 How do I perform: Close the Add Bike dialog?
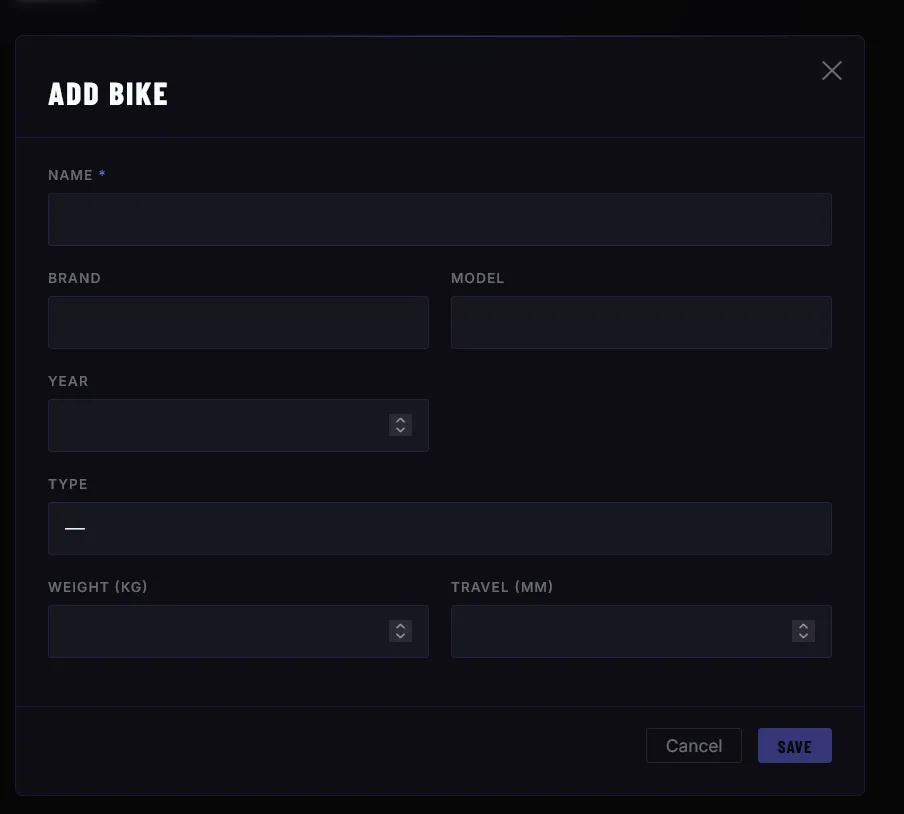tap(831, 70)
